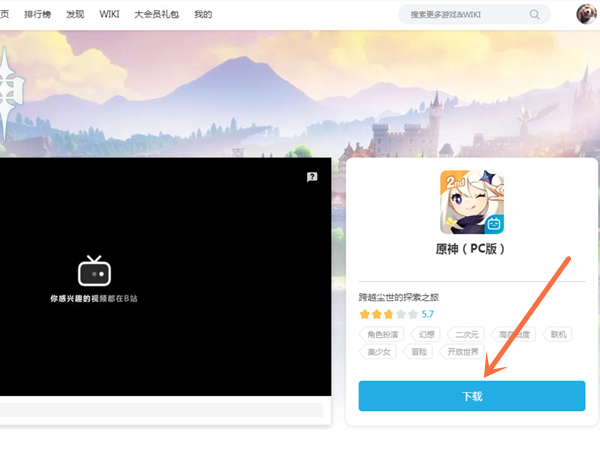This screenshot has width=600, height=450.
Task: Open the 排行榜 tab
Action: click(39, 15)
